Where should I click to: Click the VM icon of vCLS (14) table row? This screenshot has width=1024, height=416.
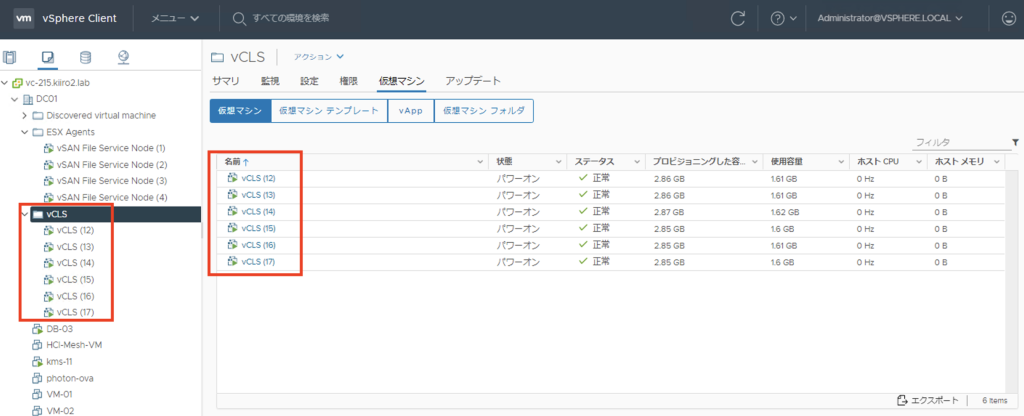click(x=232, y=212)
